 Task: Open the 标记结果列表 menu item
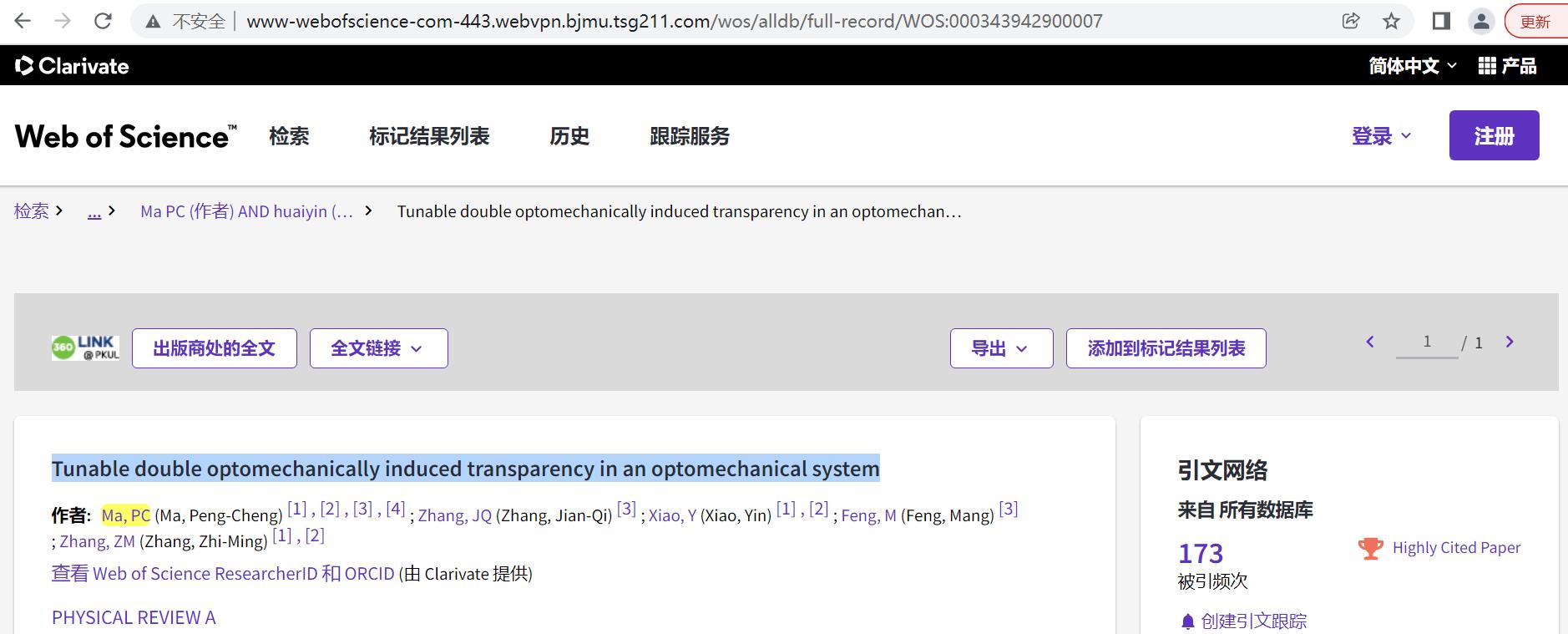pos(429,136)
